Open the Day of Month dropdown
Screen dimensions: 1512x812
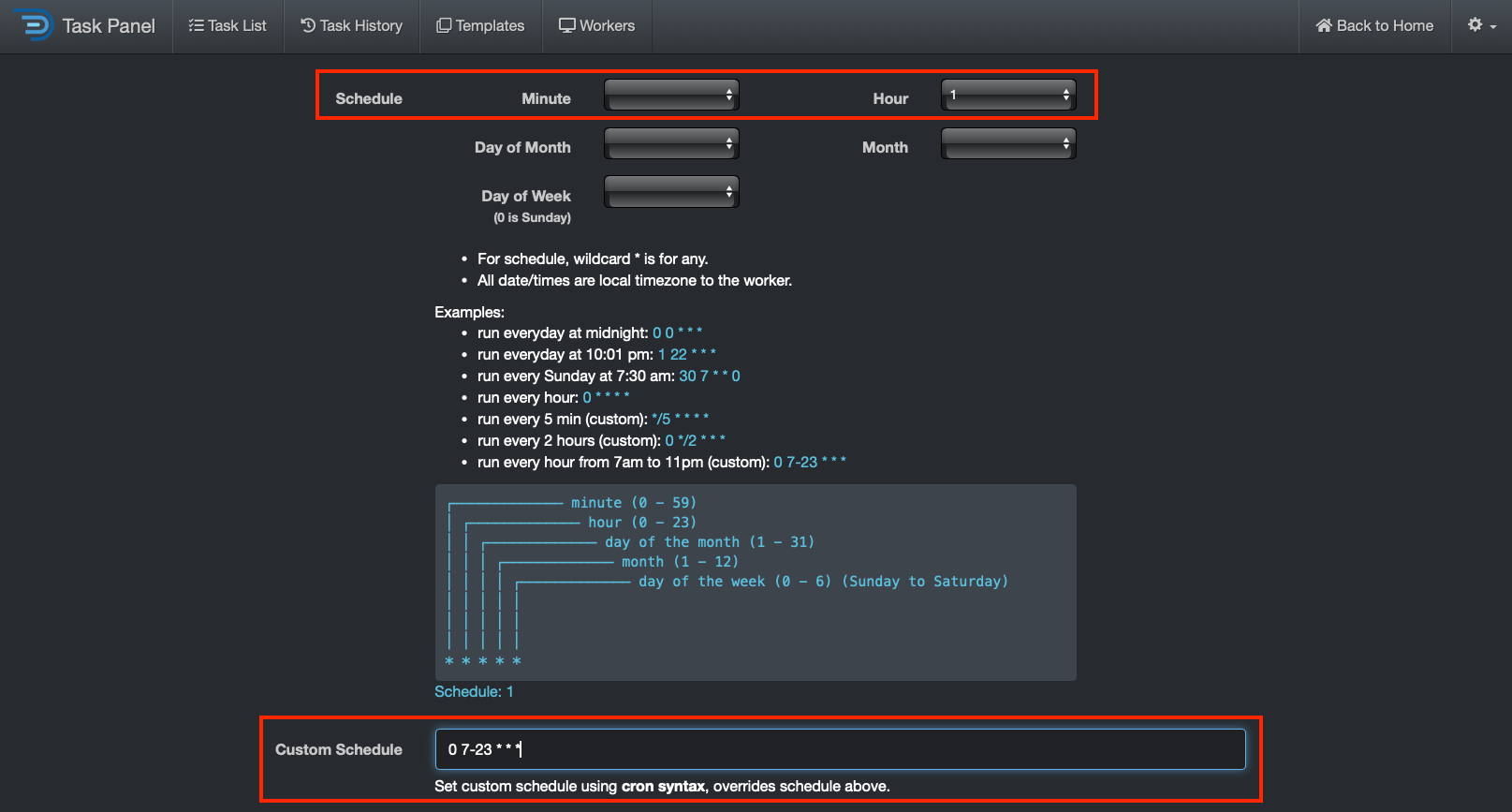point(671,143)
